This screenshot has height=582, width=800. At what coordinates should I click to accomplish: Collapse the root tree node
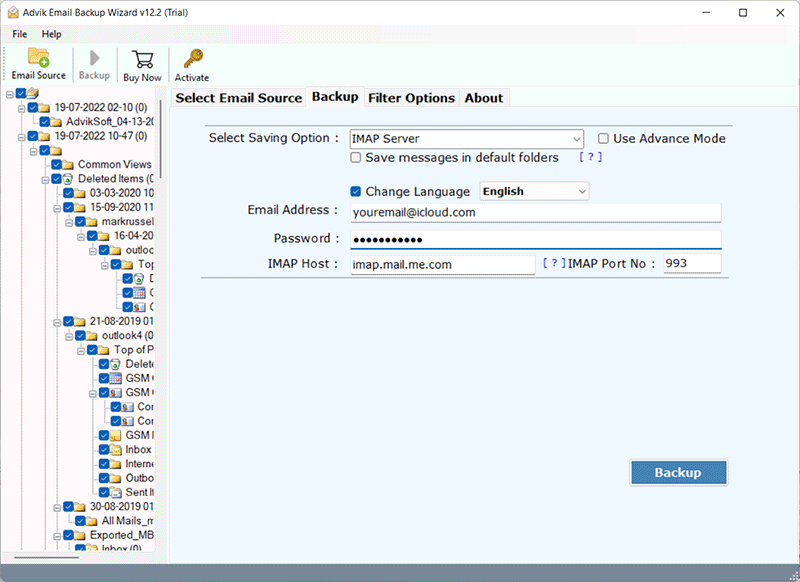[x=10, y=94]
